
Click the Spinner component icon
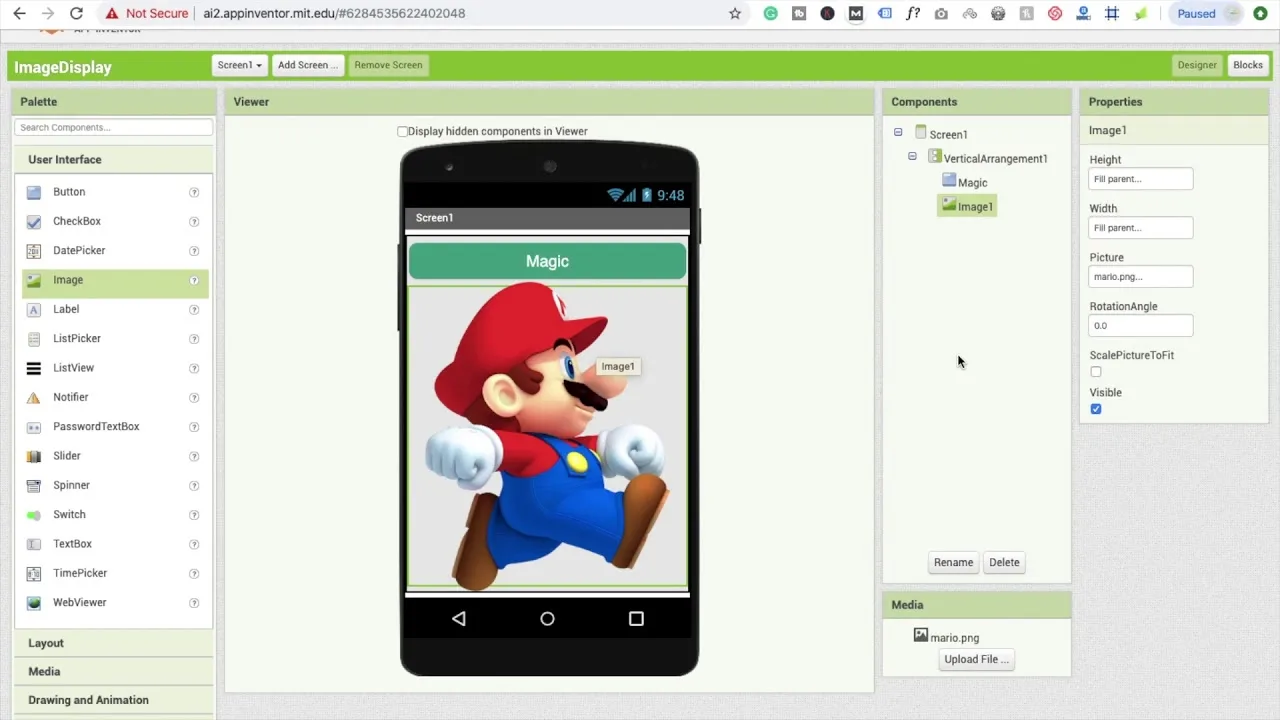pyautogui.click(x=34, y=486)
